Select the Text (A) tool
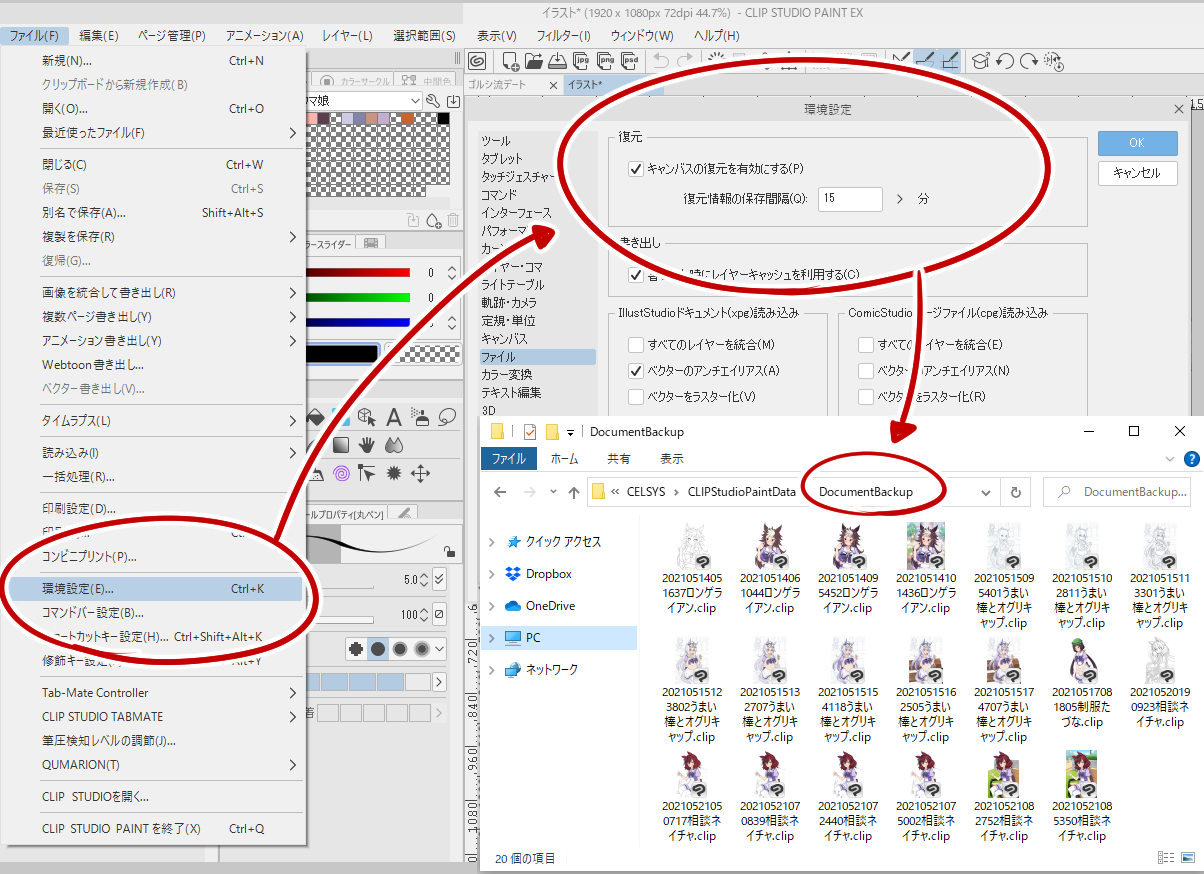The width and height of the screenshot is (1204, 874). (x=394, y=417)
